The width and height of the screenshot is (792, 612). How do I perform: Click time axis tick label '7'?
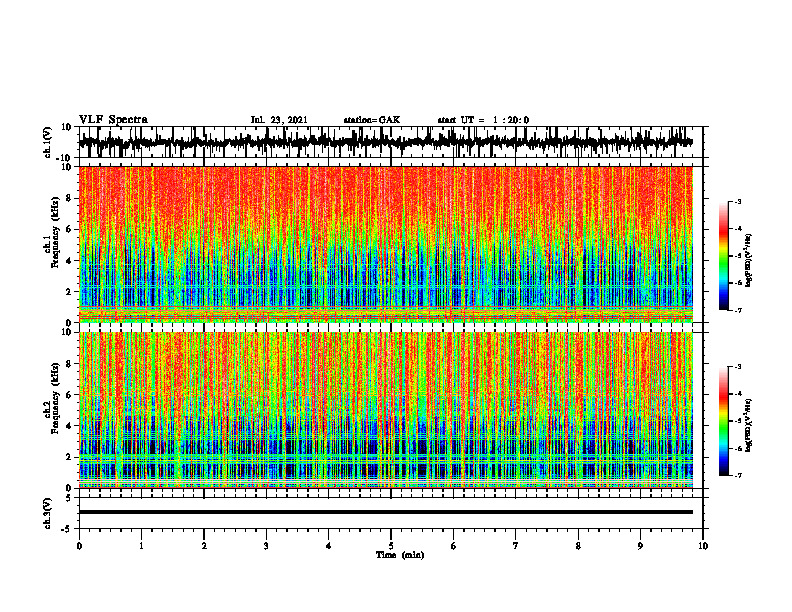516,546
